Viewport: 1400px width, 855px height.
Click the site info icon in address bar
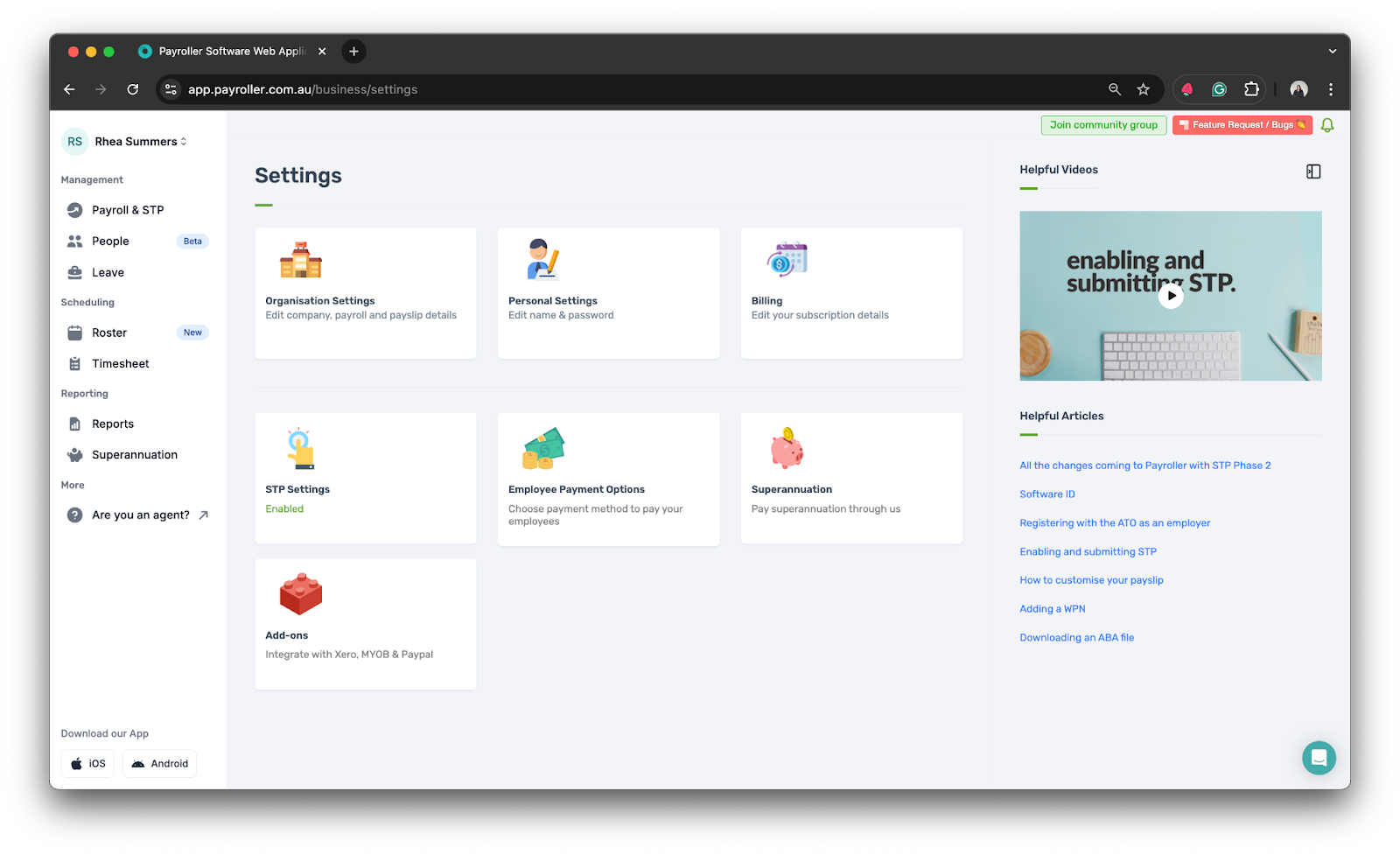click(171, 89)
